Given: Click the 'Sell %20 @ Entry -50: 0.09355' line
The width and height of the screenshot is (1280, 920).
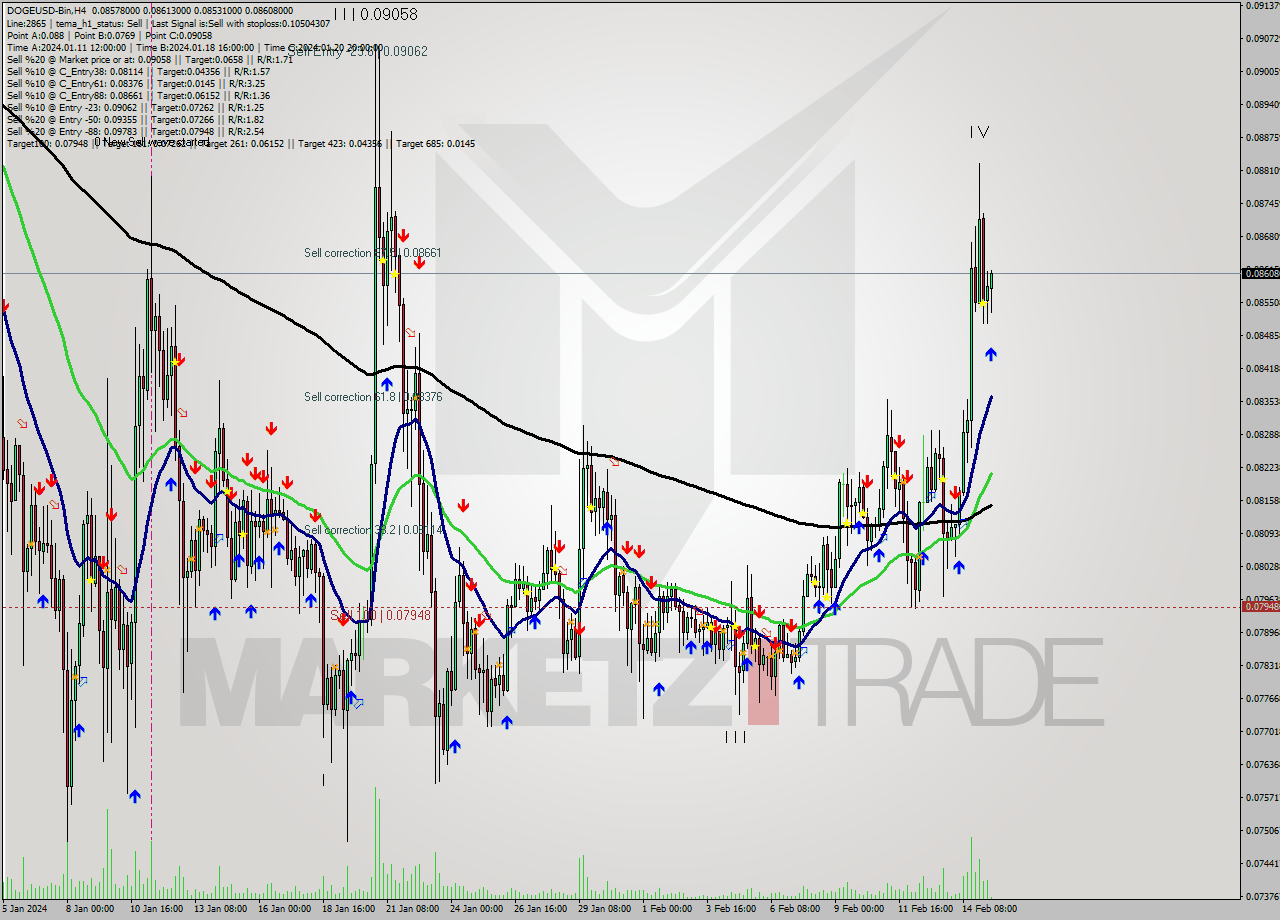Looking at the screenshot, I should [x=135, y=119].
